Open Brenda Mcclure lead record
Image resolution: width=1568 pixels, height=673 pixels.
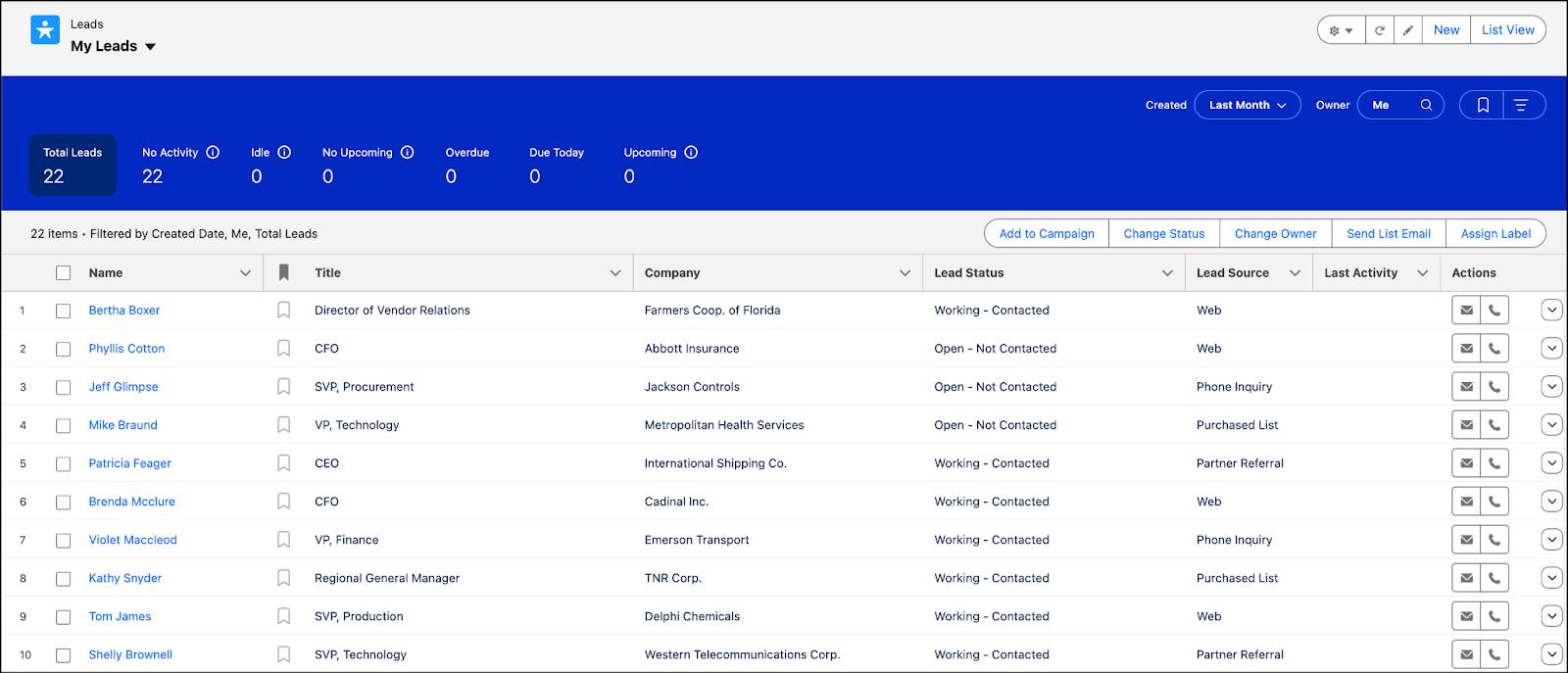click(131, 502)
